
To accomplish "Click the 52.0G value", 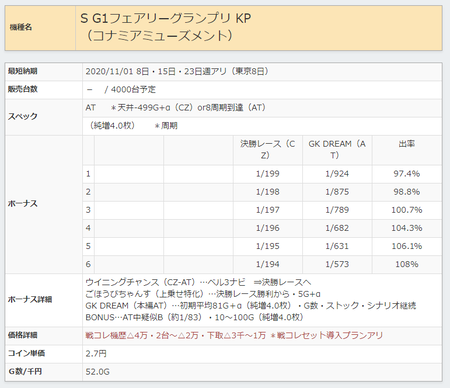I will click(x=97, y=372).
